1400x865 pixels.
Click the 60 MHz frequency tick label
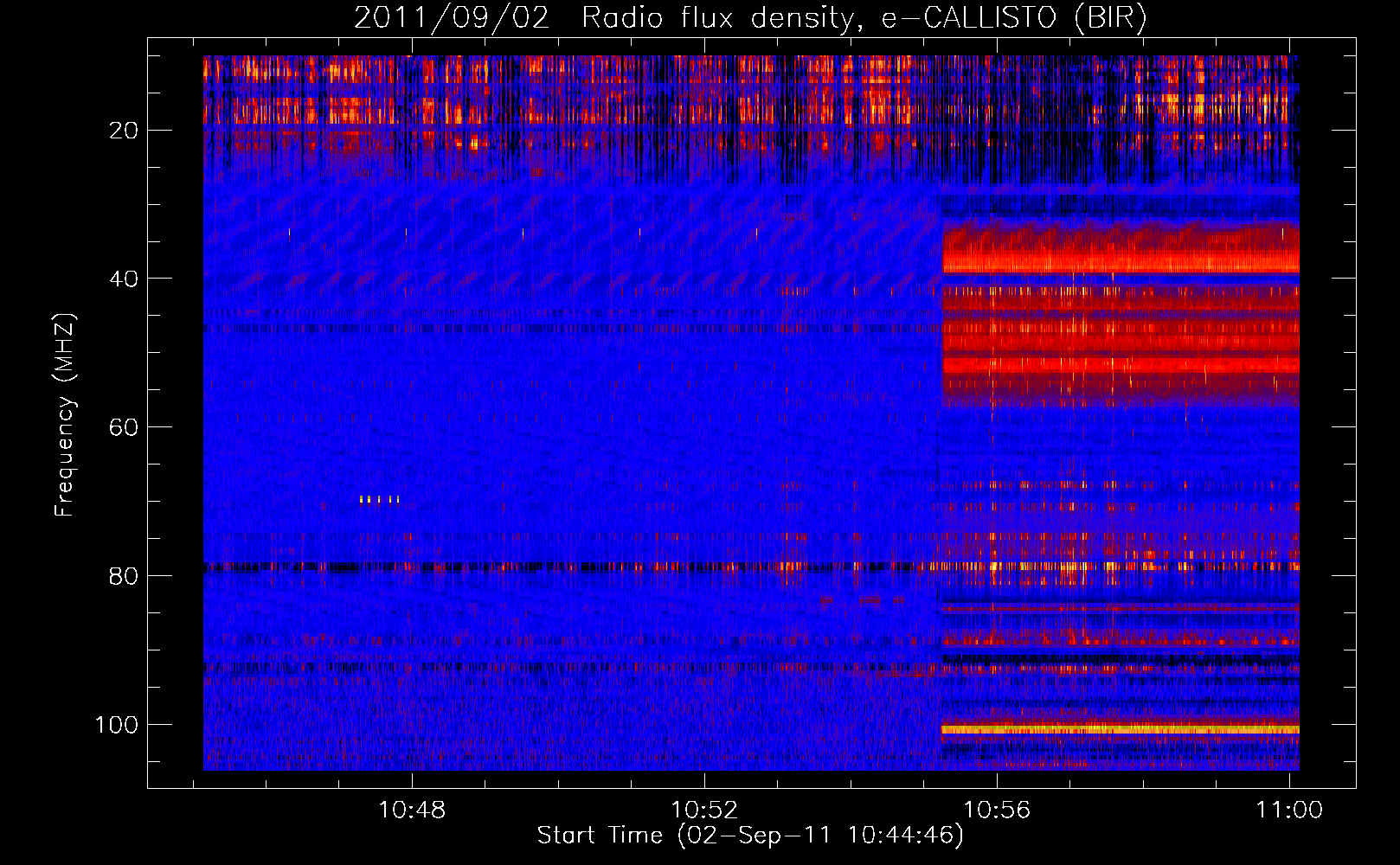click(x=124, y=427)
